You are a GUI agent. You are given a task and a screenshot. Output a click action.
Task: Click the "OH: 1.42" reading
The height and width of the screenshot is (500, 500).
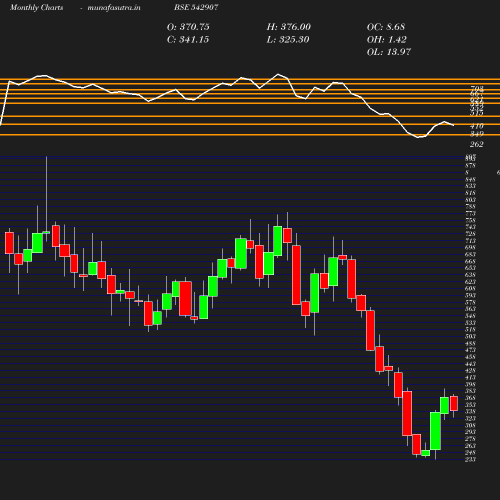pyautogui.click(x=387, y=40)
